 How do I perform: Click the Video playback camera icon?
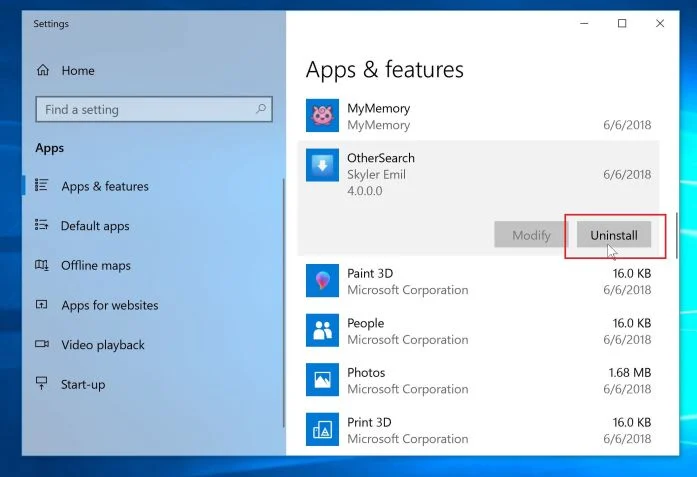[x=42, y=344]
